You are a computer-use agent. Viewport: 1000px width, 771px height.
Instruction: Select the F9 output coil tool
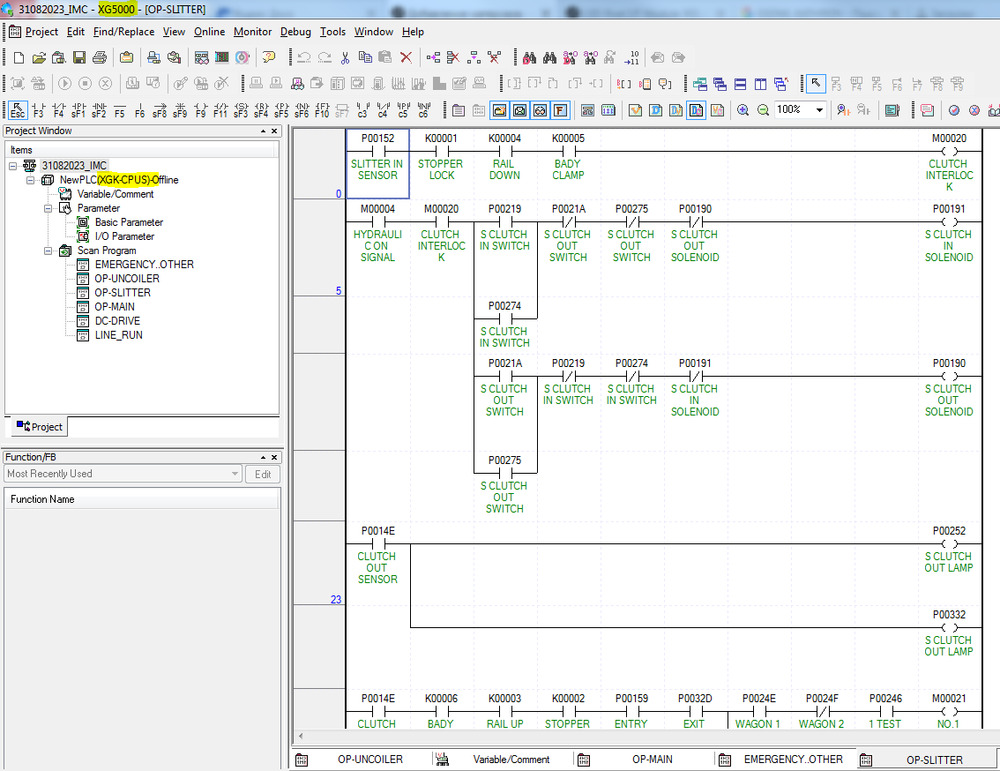click(200, 110)
